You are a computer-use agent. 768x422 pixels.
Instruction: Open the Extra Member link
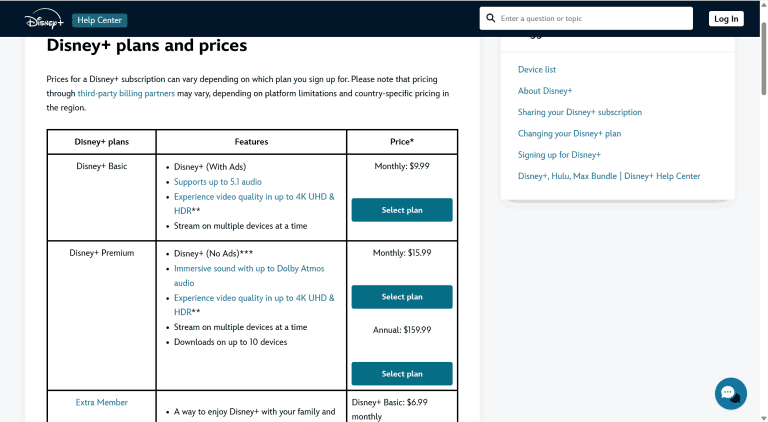[102, 402]
